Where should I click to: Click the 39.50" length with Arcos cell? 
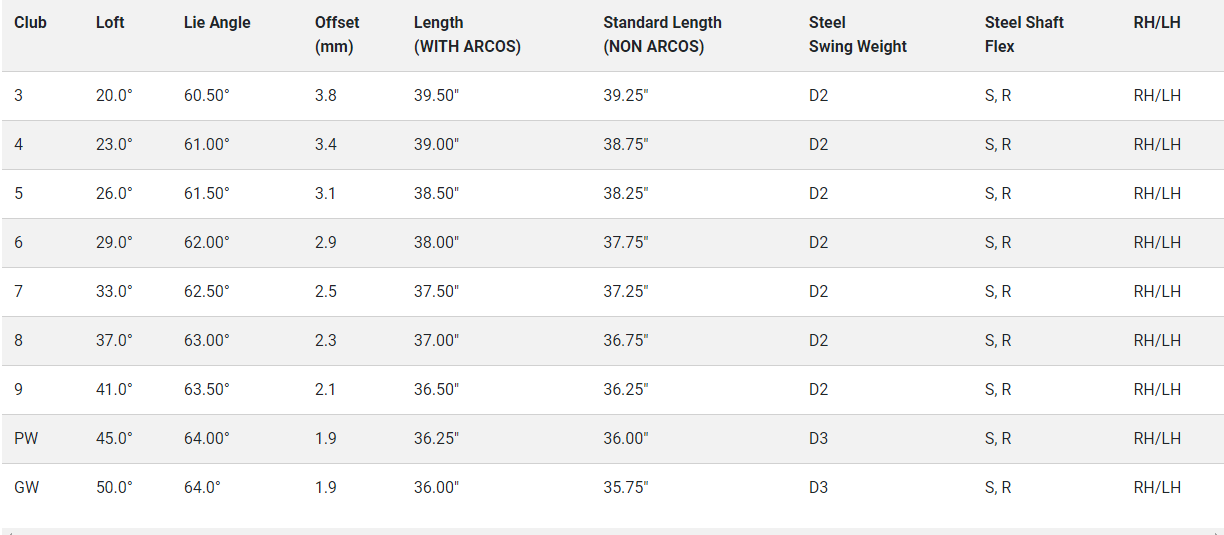(x=436, y=96)
